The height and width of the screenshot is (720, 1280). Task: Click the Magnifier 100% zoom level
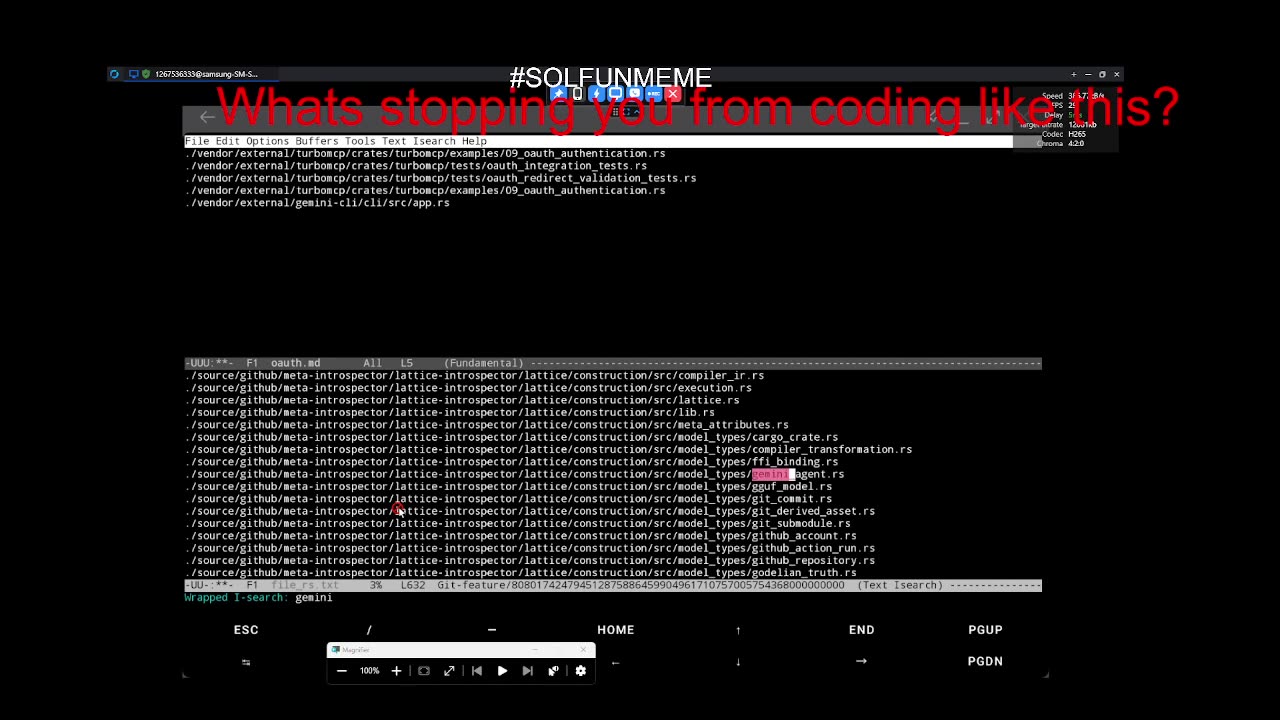(x=369, y=671)
